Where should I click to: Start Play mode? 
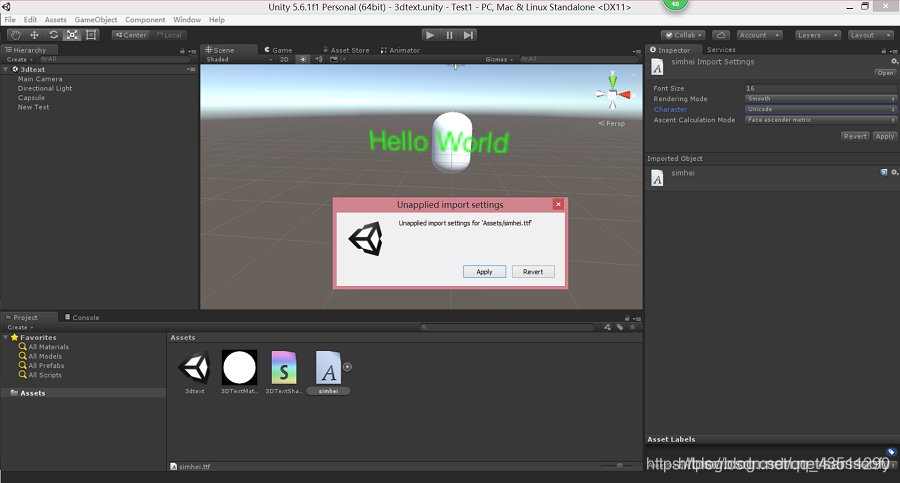click(x=429, y=35)
